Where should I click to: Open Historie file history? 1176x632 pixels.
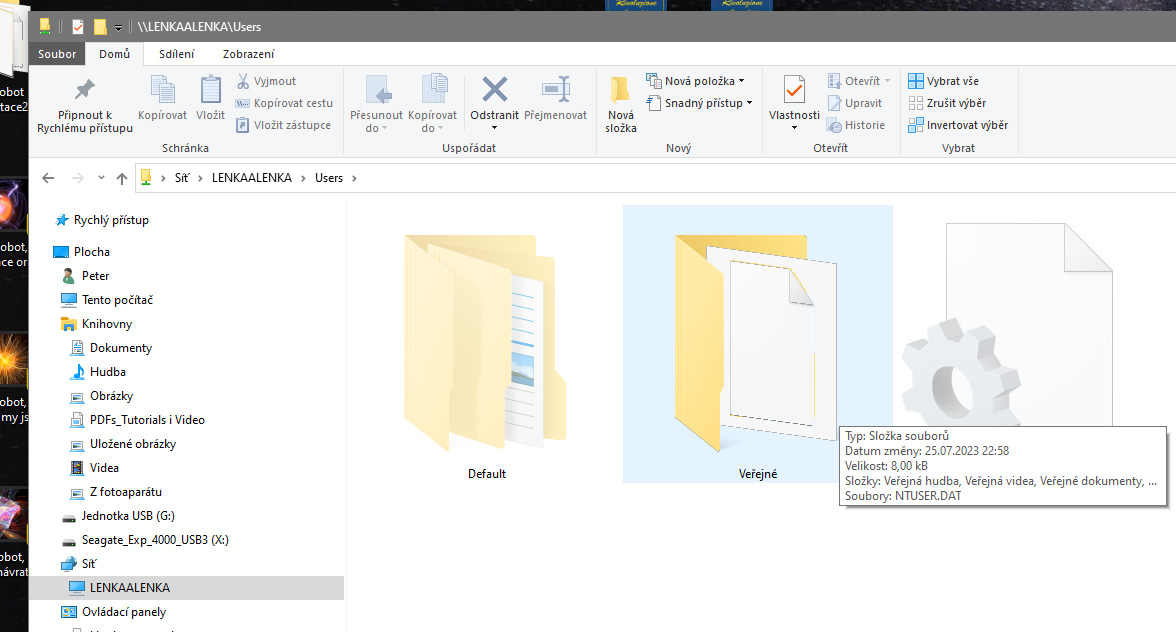856,125
